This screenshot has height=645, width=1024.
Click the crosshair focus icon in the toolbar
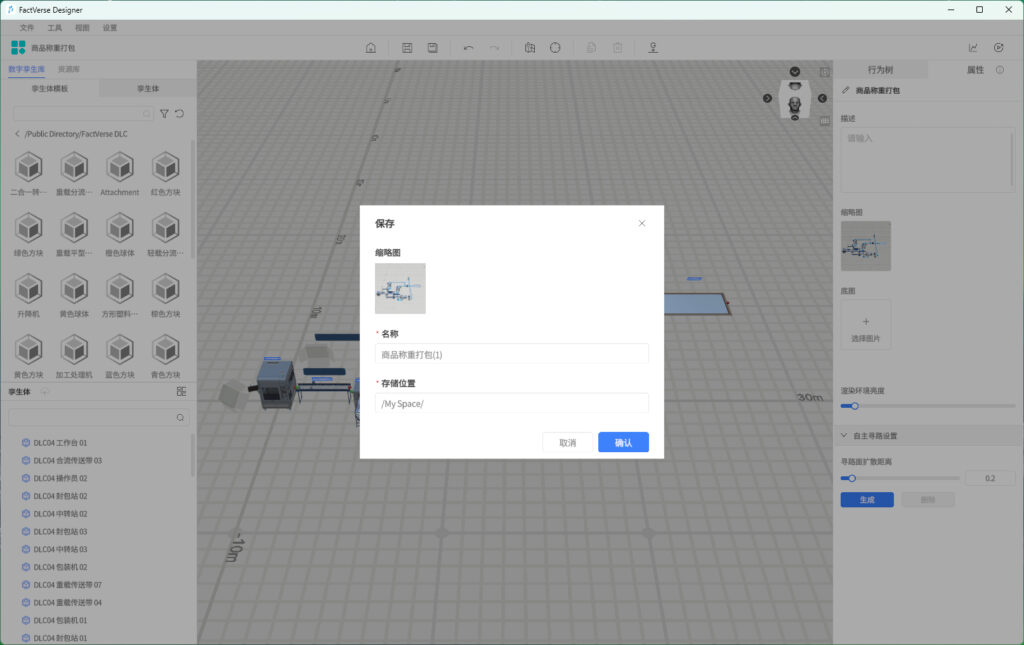pyautogui.click(x=555, y=48)
